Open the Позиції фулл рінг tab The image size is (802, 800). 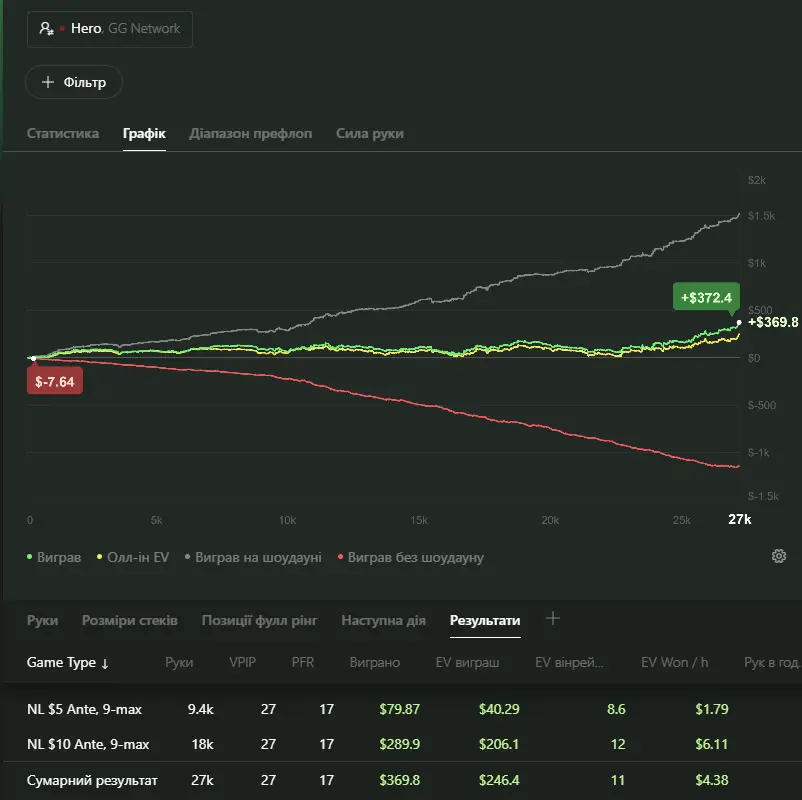pyautogui.click(x=259, y=620)
